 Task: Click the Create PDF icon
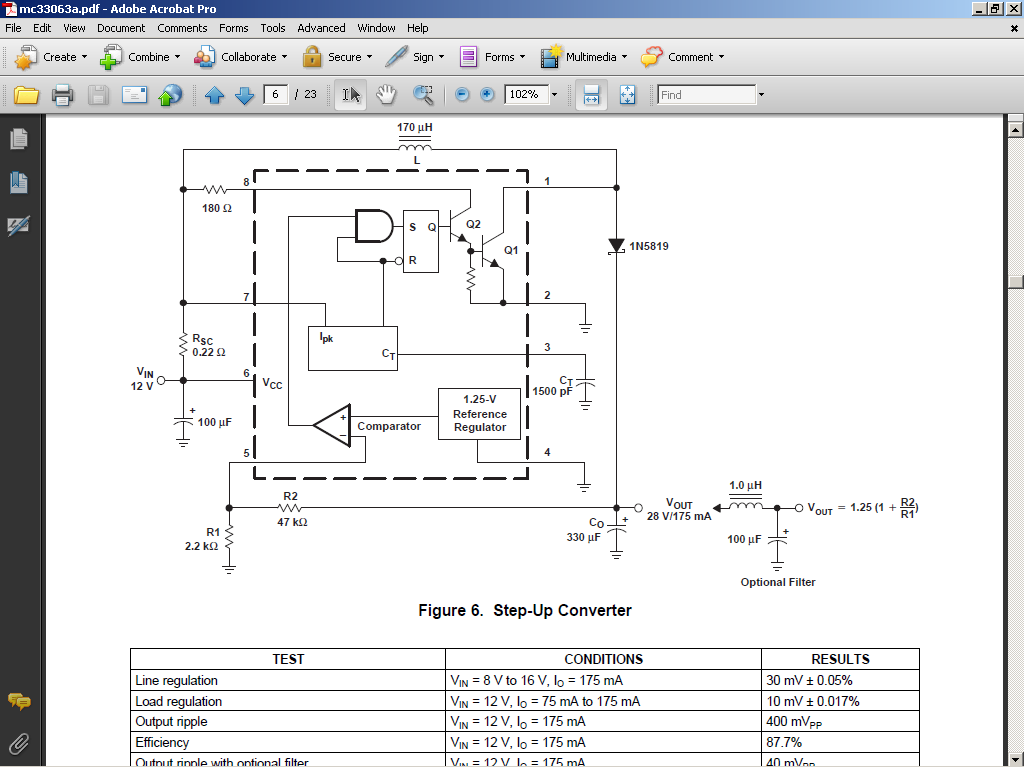click(26, 57)
